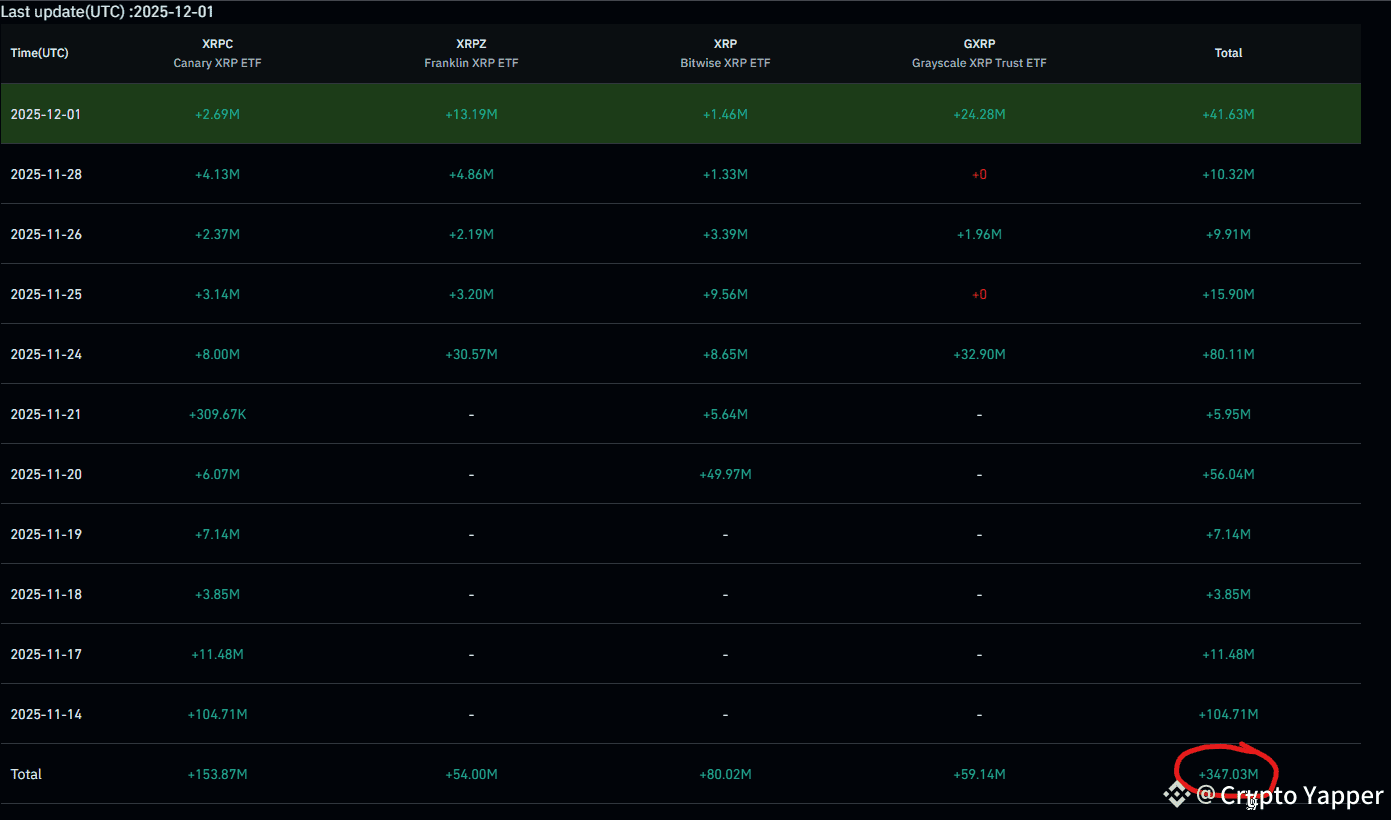The width and height of the screenshot is (1391, 820).
Task: Click the 2025-11-26 date cell
Action: coord(46,234)
